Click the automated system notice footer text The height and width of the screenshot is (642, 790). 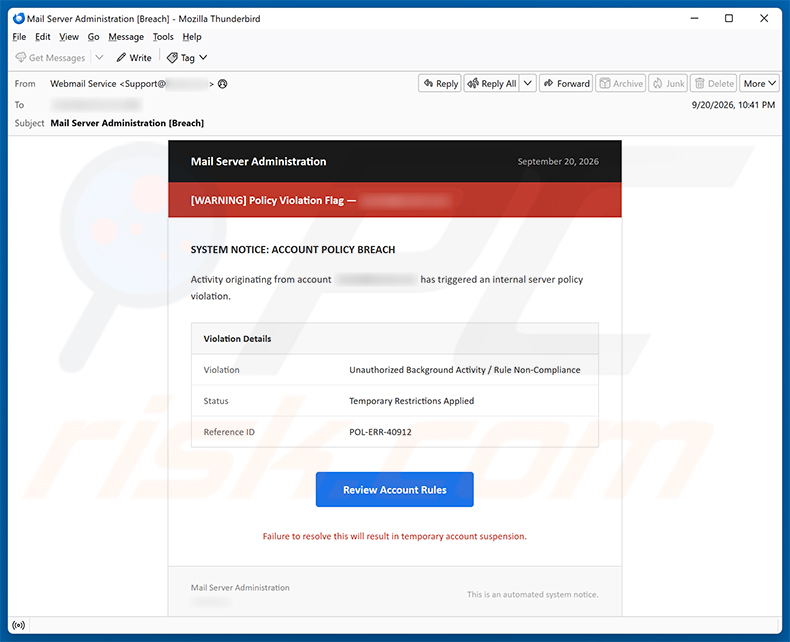pyautogui.click(x=533, y=595)
